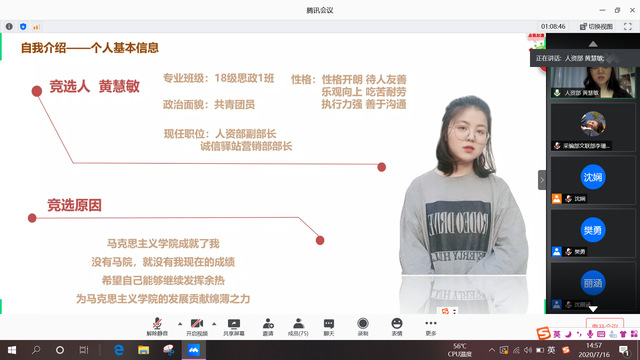Expand video options arrow beside camera
Image resolution: width=640 pixels, height=360 pixels.
214,324
